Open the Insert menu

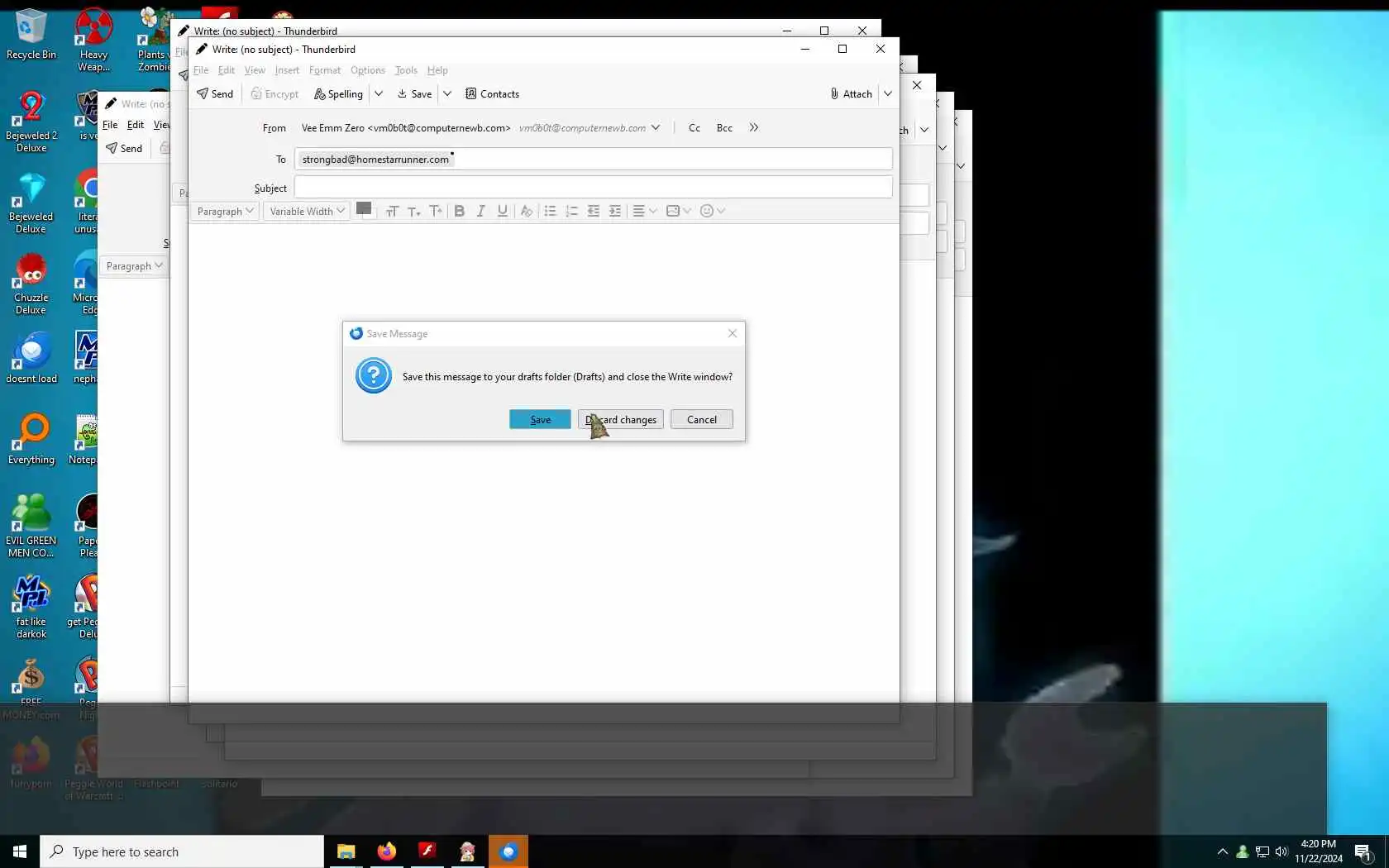coord(287,70)
